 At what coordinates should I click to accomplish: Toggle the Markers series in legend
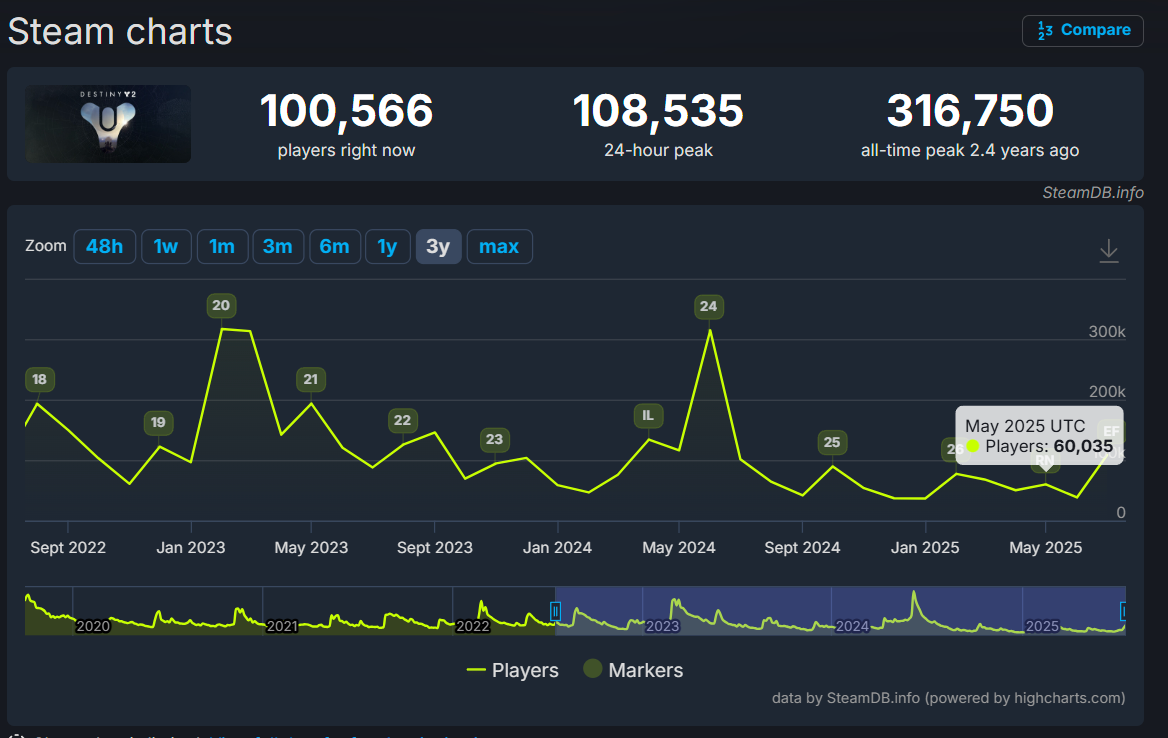(633, 670)
